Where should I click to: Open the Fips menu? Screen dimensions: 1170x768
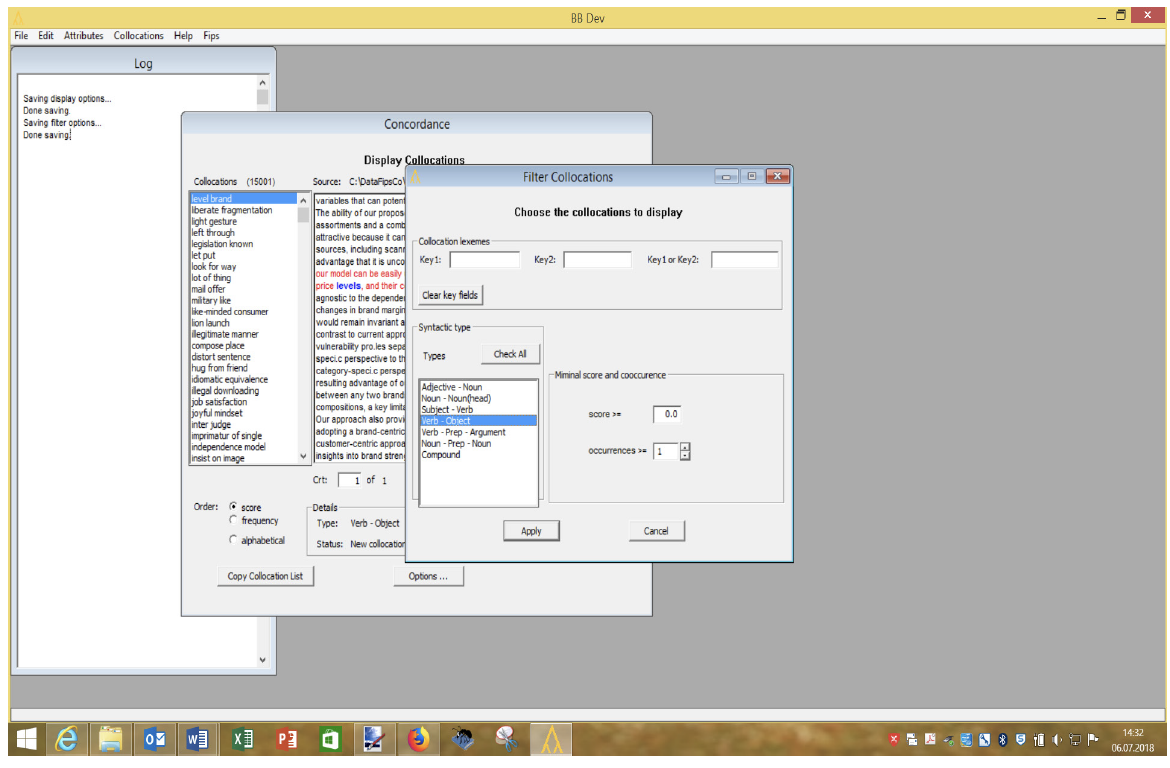pos(211,35)
